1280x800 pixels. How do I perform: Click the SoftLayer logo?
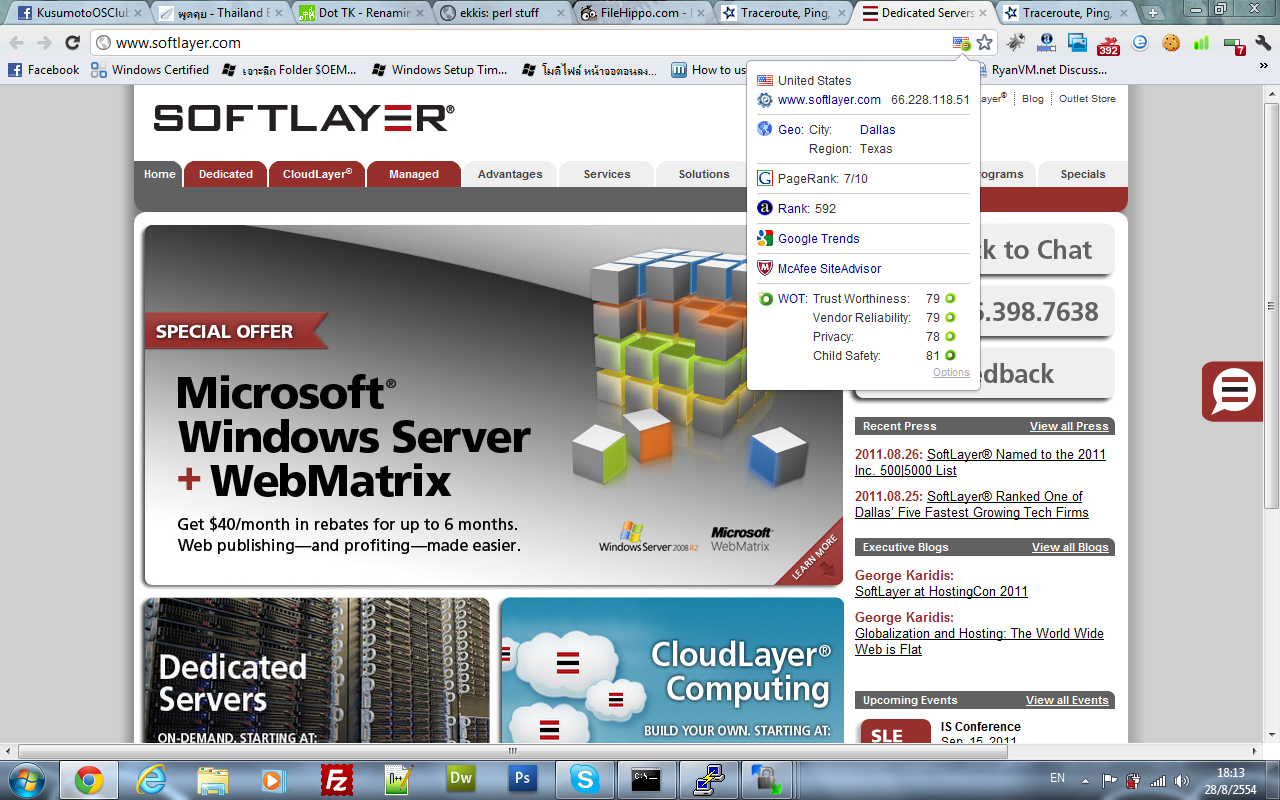tap(304, 118)
